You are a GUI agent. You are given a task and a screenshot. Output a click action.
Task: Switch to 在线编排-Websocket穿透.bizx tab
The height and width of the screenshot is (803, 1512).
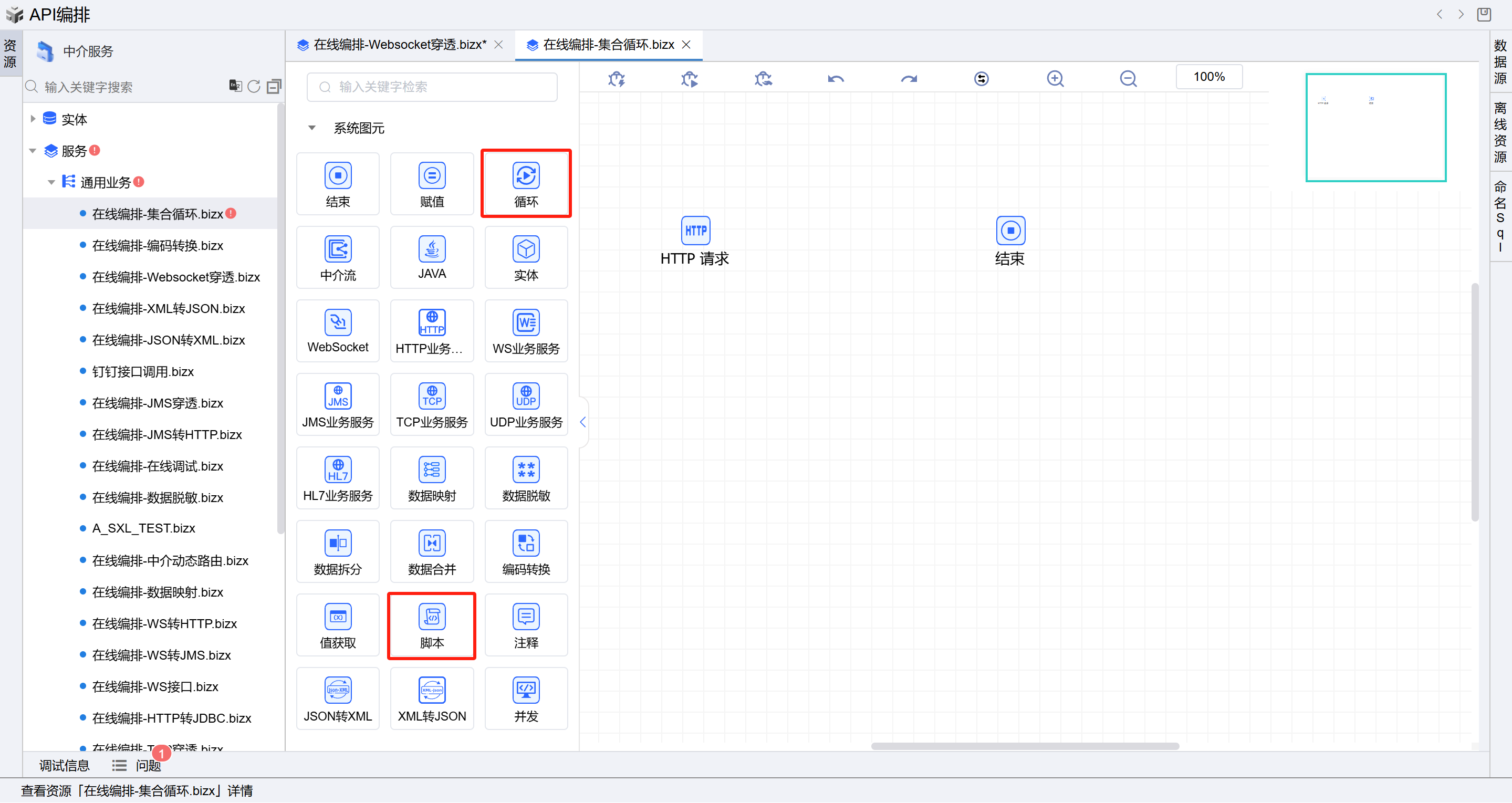[x=399, y=45]
